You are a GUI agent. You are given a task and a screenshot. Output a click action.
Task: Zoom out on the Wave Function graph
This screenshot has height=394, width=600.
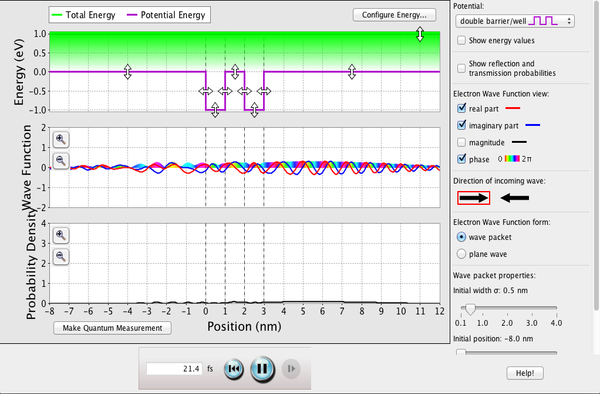pos(61,160)
